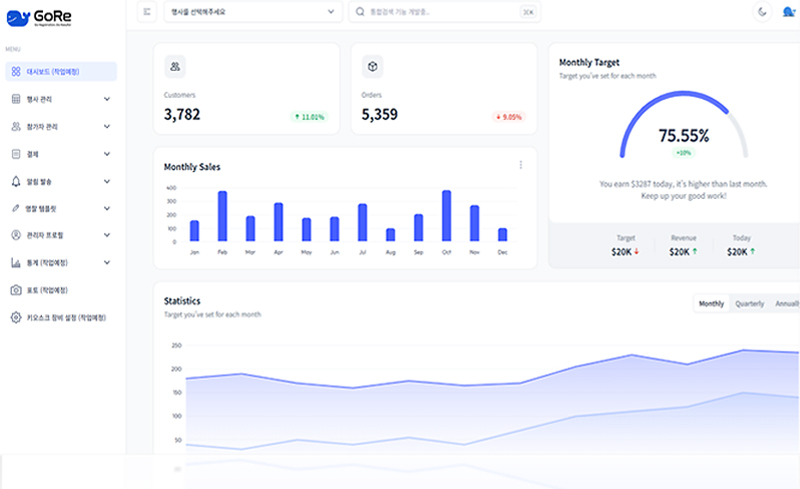Toggle the sidebar collapse hamburger button
Screen dimensions: 800x489
[147, 12]
